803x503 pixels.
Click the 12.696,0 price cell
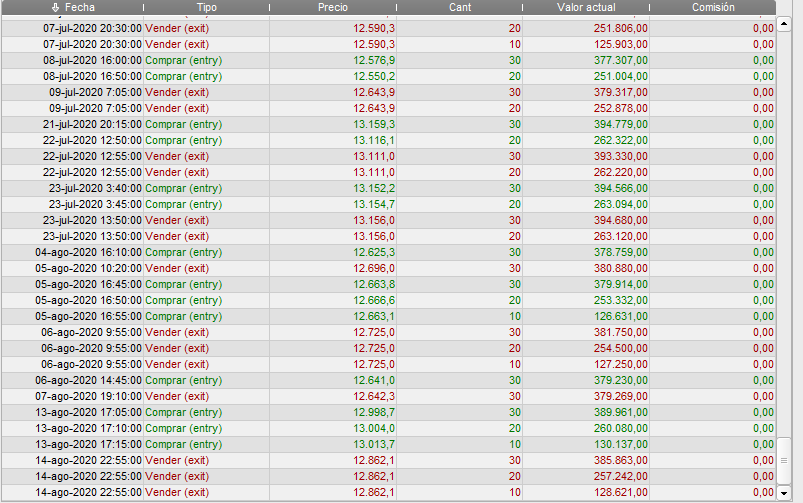click(374, 268)
